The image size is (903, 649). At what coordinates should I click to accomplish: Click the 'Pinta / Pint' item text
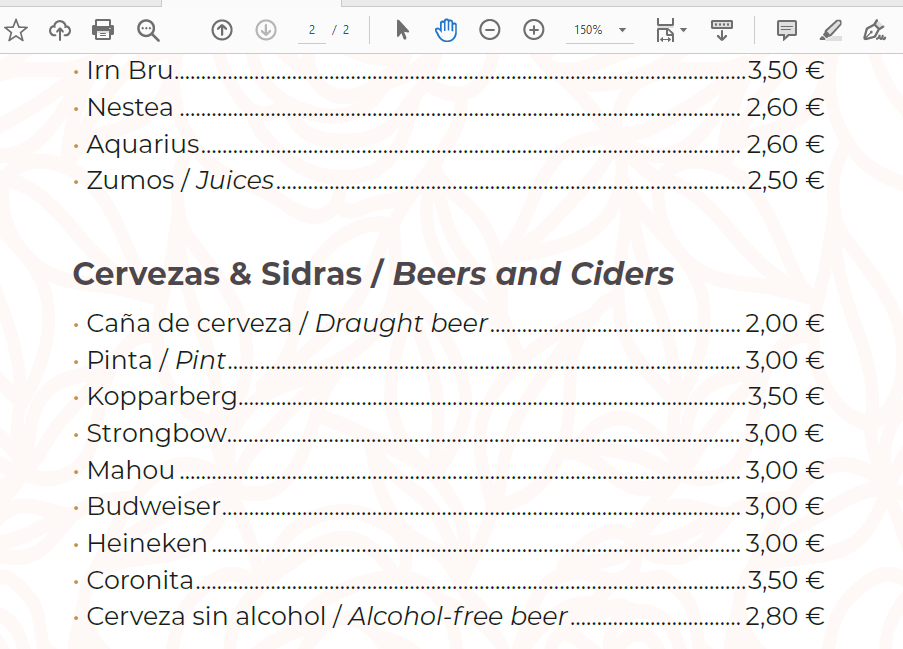pyautogui.click(x=156, y=360)
